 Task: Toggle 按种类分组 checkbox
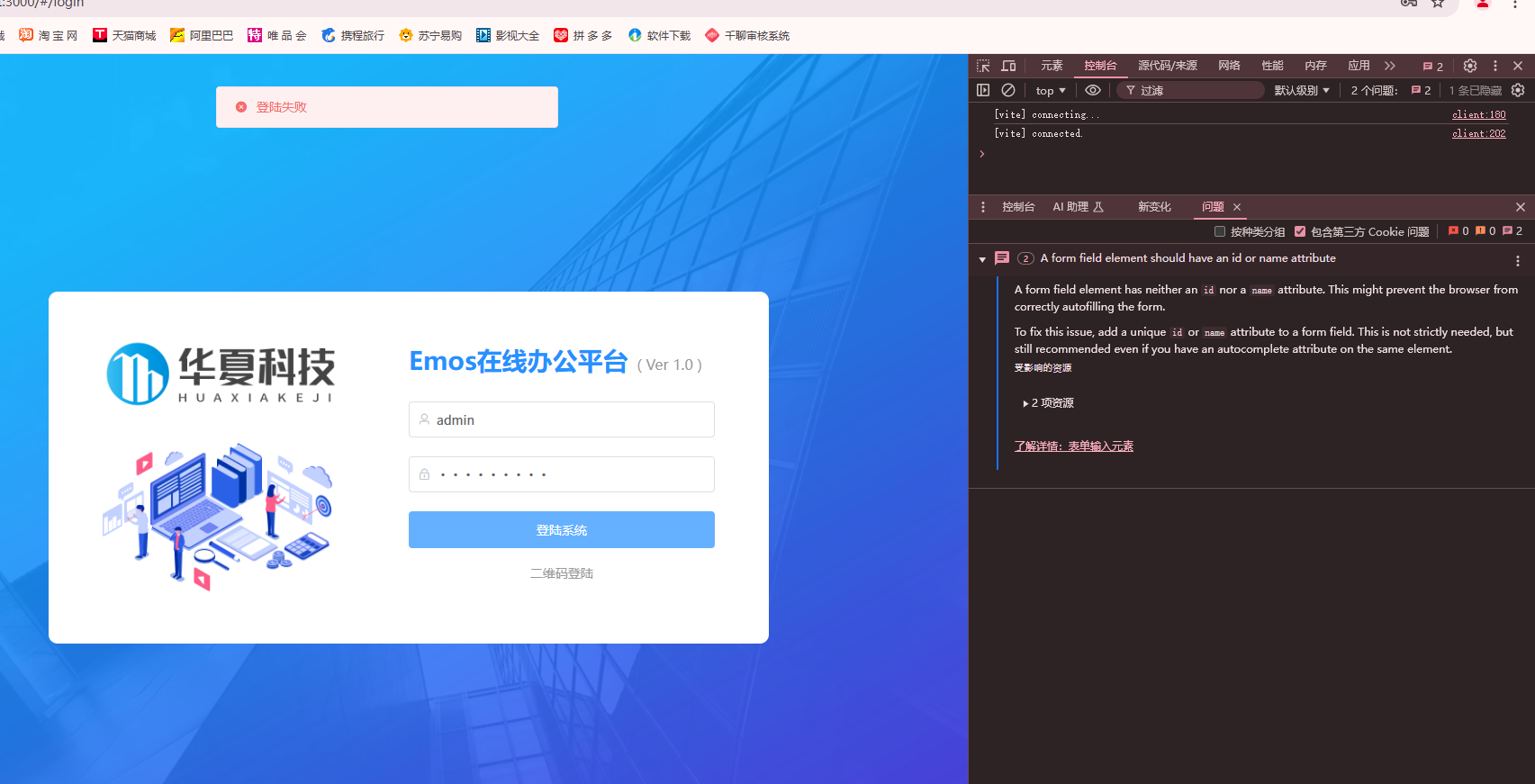pyautogui.click(x=1220, y=231)
